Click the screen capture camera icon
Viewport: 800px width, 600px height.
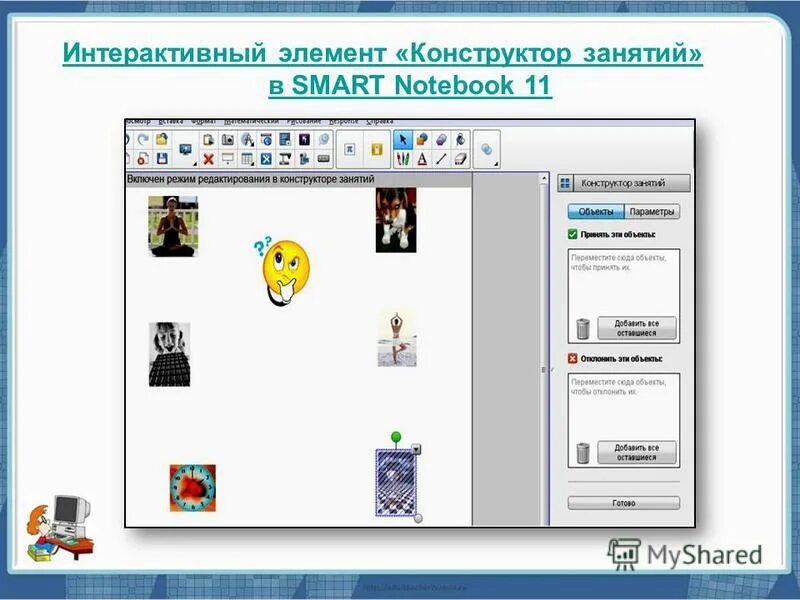point(228,140)
